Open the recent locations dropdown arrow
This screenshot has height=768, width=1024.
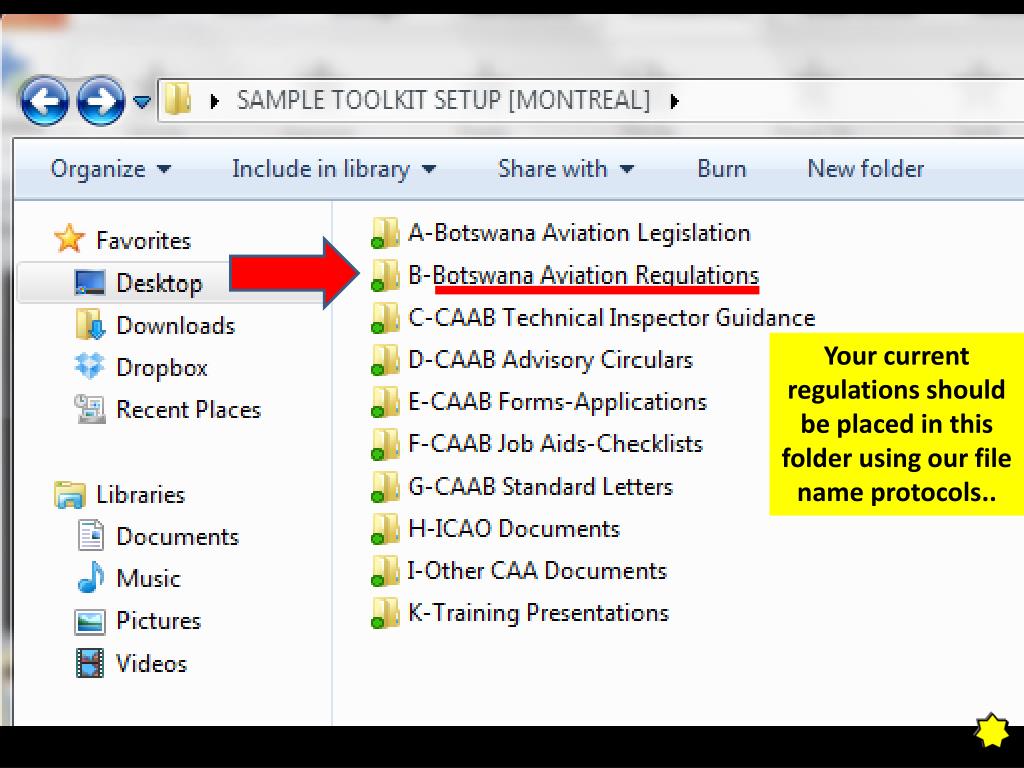[142, 102]
